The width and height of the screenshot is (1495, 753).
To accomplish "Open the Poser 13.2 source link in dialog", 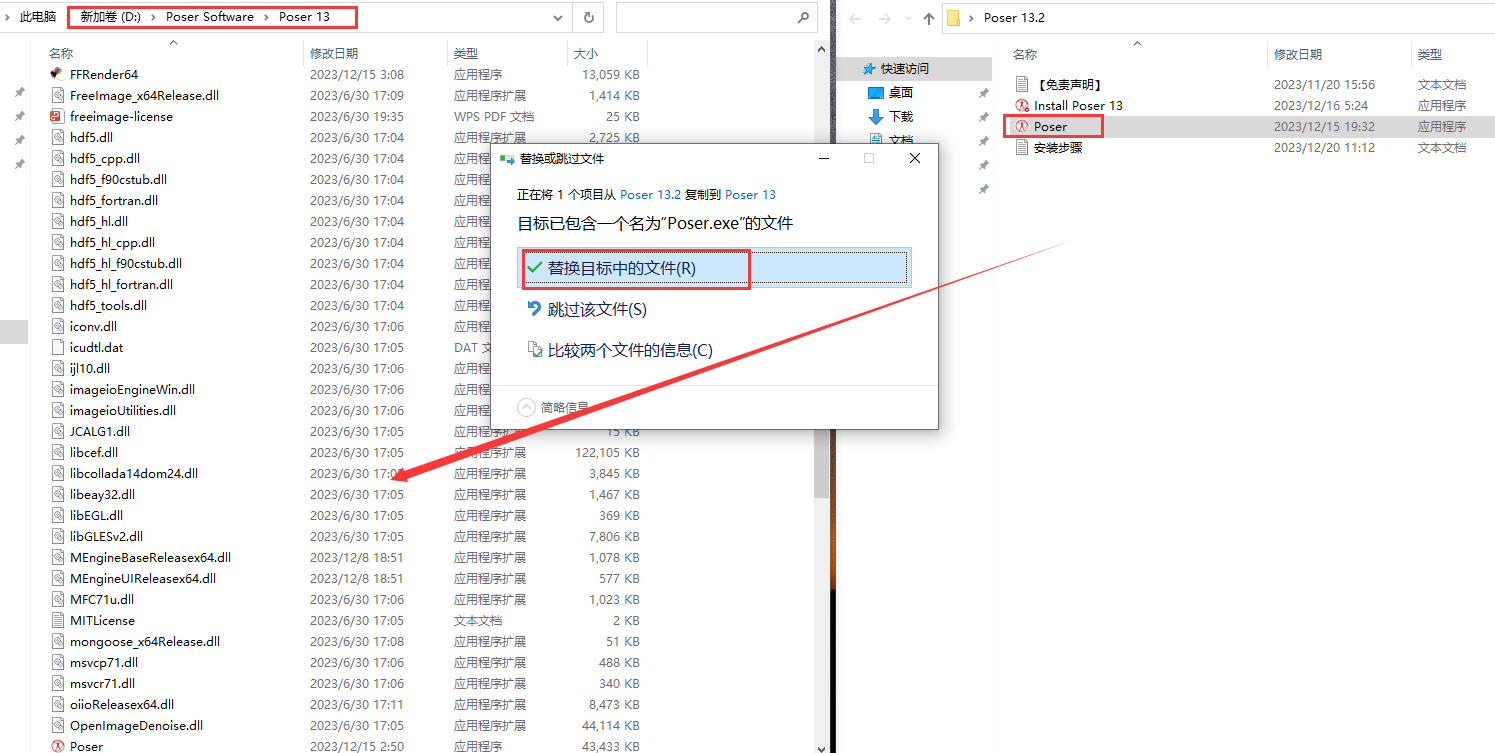I will [651, 194].
